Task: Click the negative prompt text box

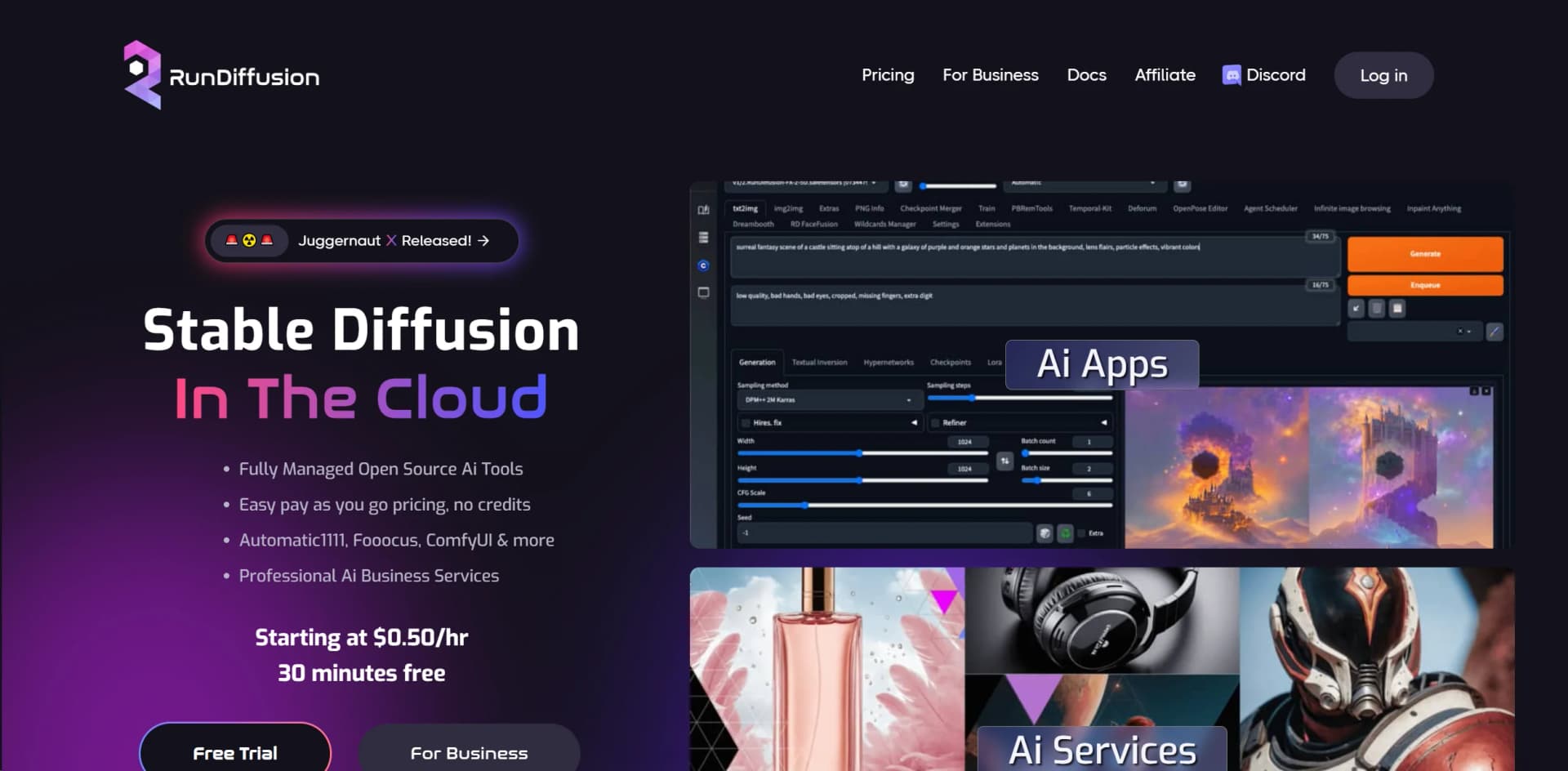Action: tap(1035, 305)
